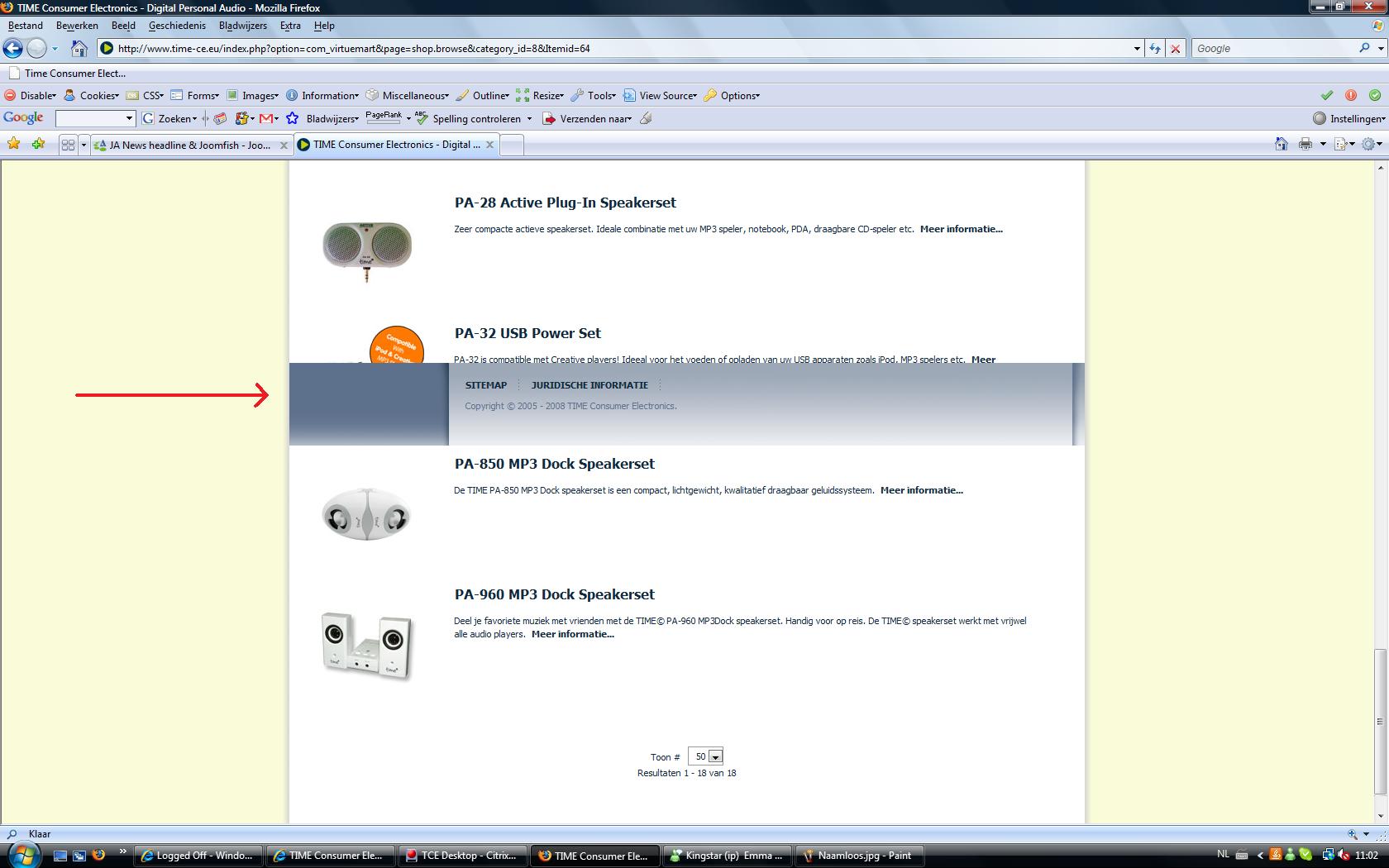Open the CSS dropdown menu

pyautogui.click(x=145, y=95)
